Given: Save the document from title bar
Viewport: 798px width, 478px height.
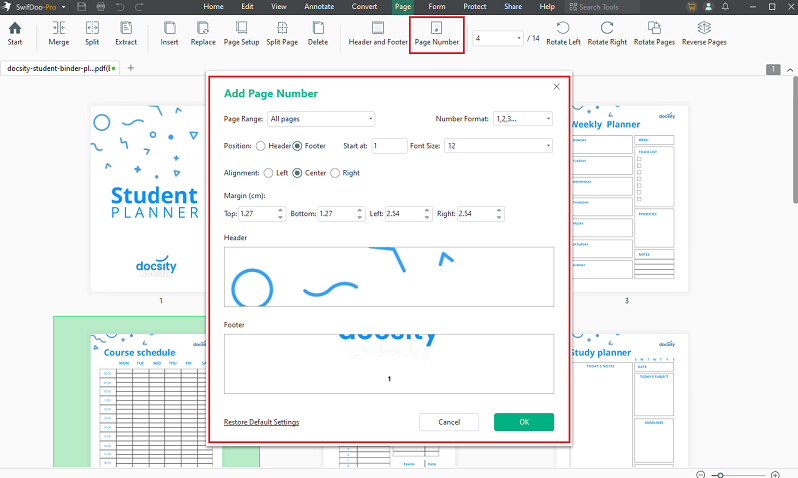Looking at the screenshot, I should click(x=81, y=7).
